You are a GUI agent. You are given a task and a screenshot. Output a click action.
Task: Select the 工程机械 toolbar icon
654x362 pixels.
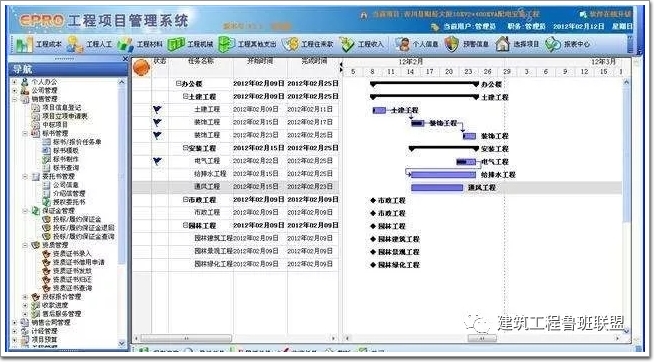[x=176, y=44]
